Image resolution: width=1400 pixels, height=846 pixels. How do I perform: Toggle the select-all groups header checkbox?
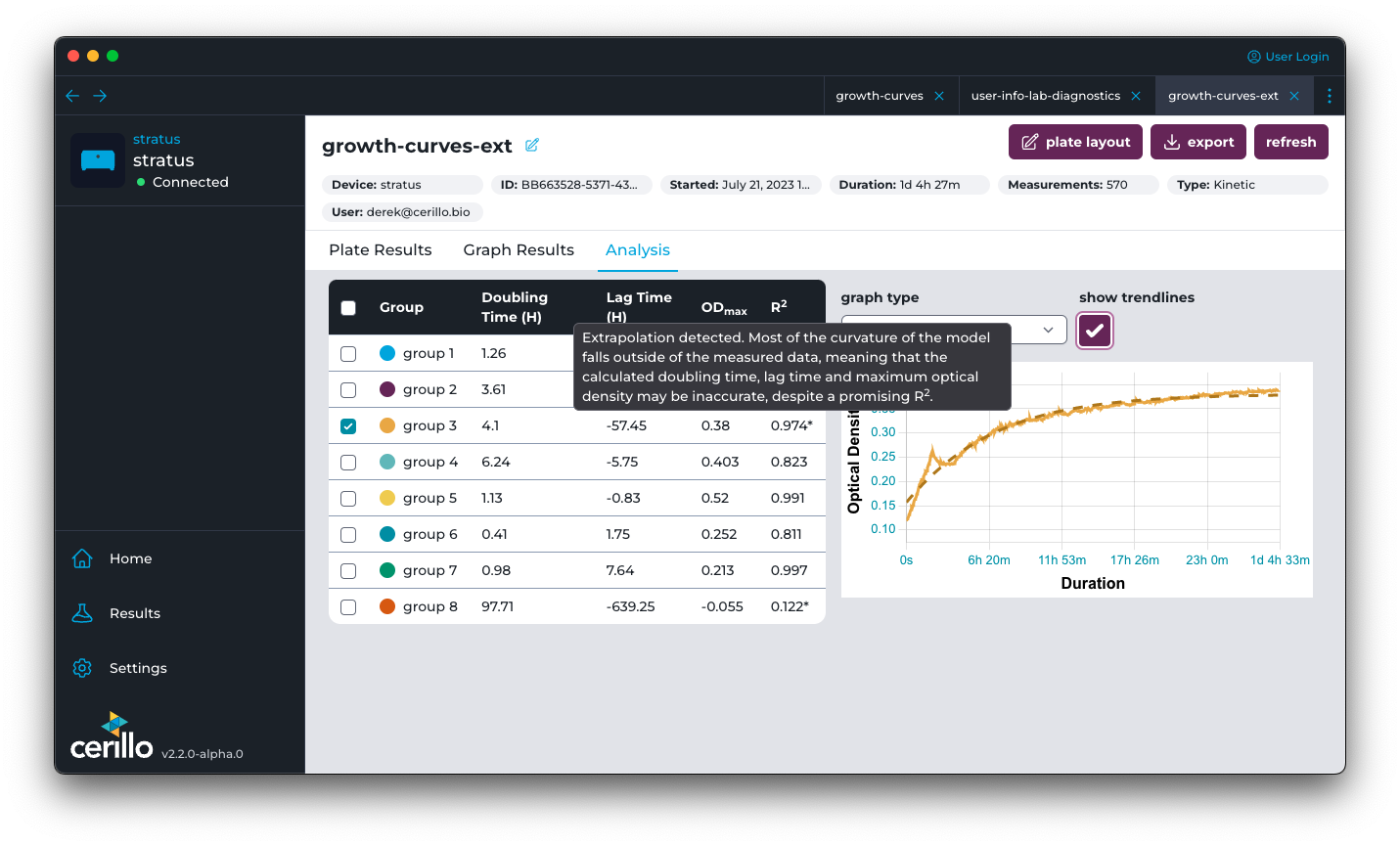point(348,308)
